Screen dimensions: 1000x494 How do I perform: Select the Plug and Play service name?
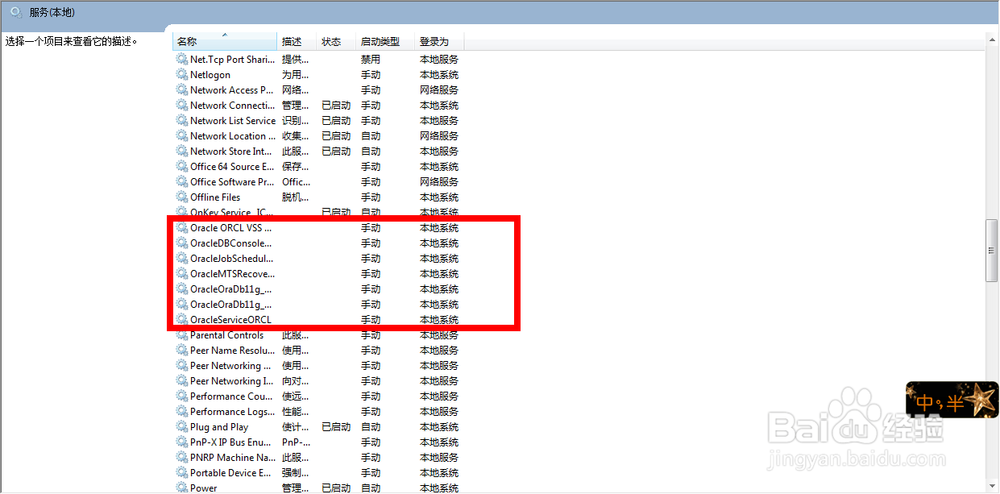pos(219,426)
